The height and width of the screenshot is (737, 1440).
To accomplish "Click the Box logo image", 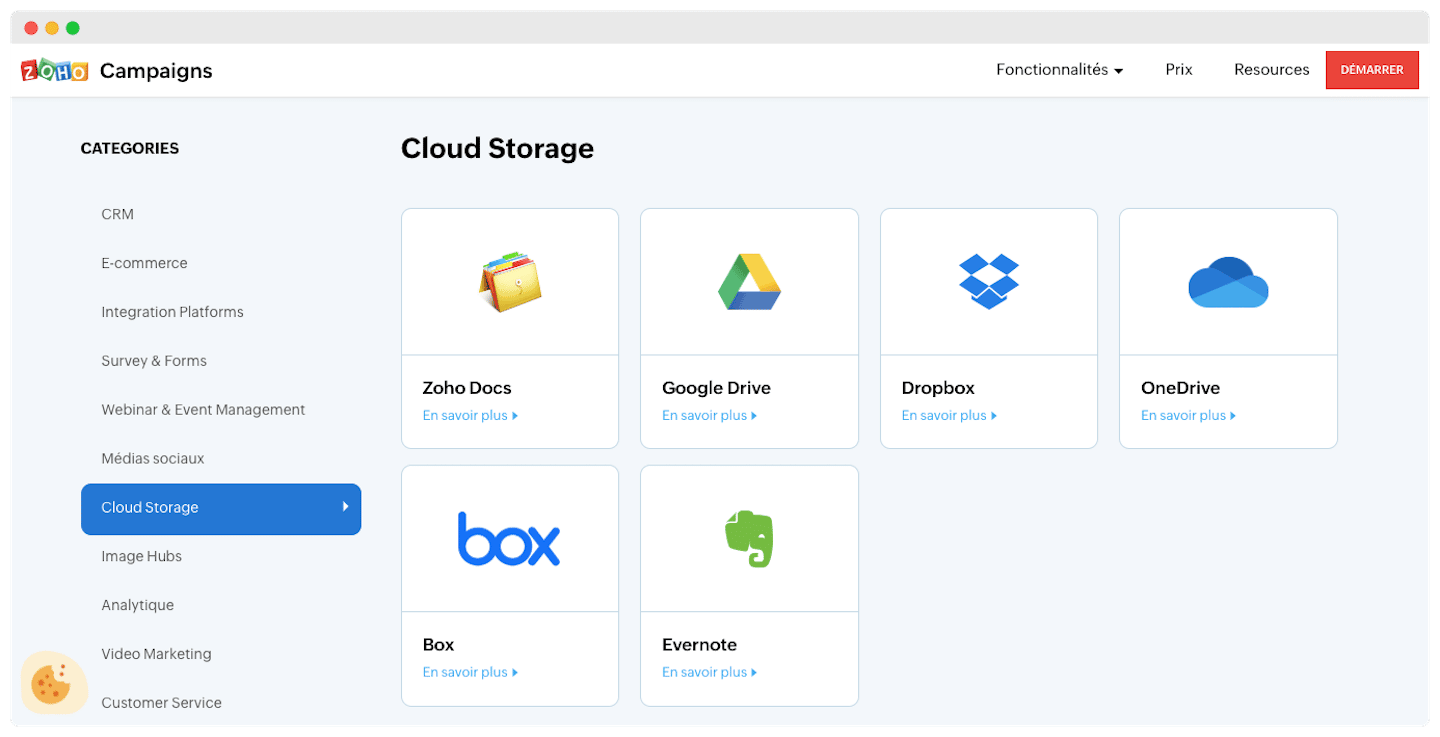I will coord(509,539).
